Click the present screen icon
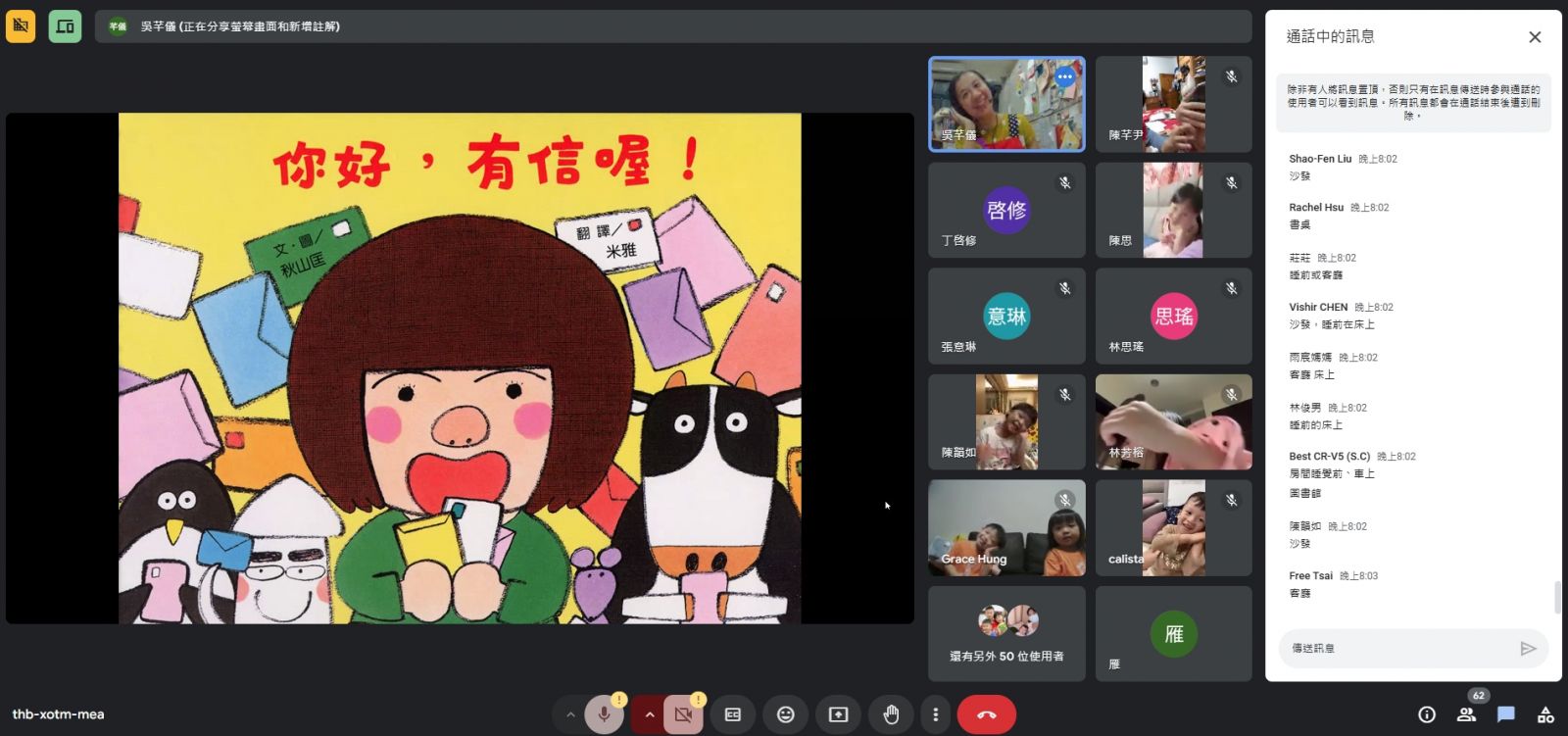 click(x=838, y=715)
